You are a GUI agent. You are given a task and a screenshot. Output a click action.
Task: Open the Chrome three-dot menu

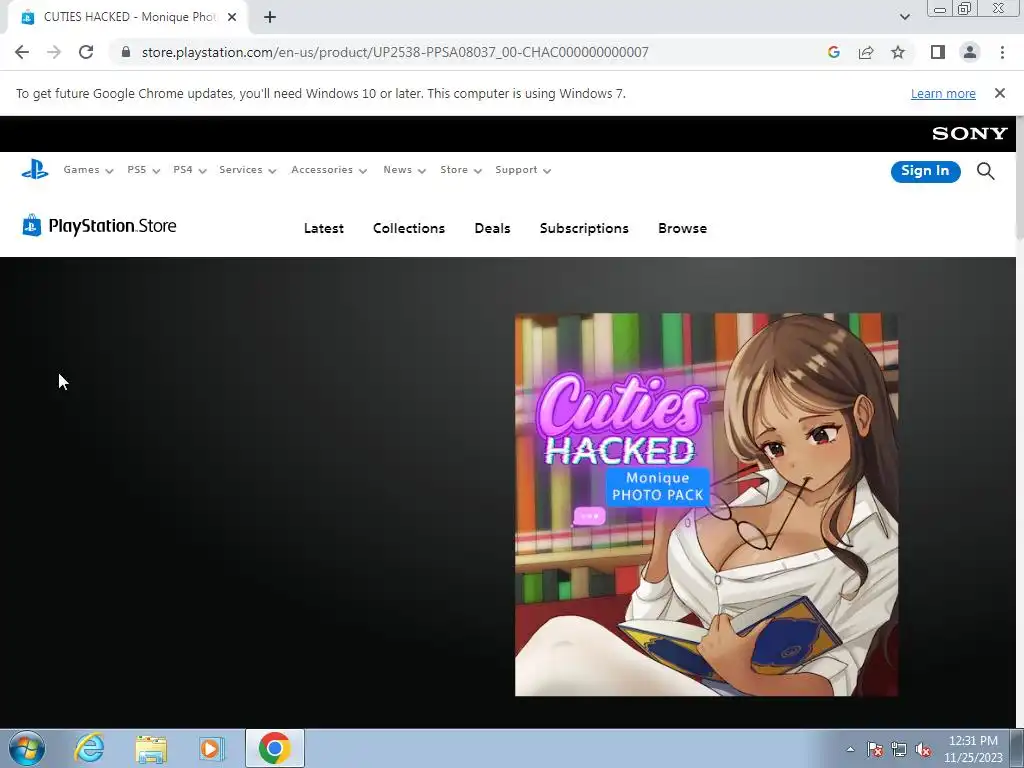pyautogui.click(x=1002, y=52)
